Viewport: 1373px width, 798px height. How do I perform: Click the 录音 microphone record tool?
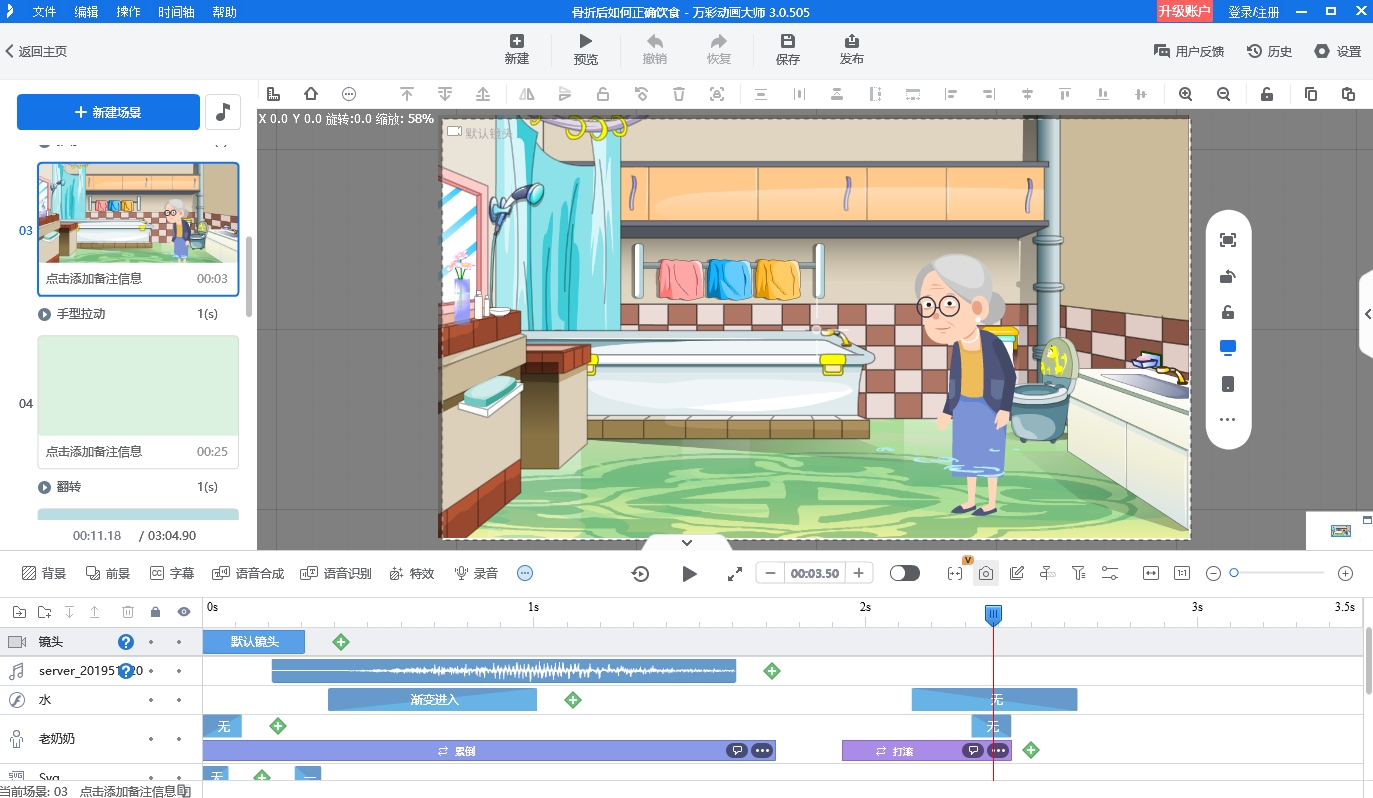coord(476,573)
